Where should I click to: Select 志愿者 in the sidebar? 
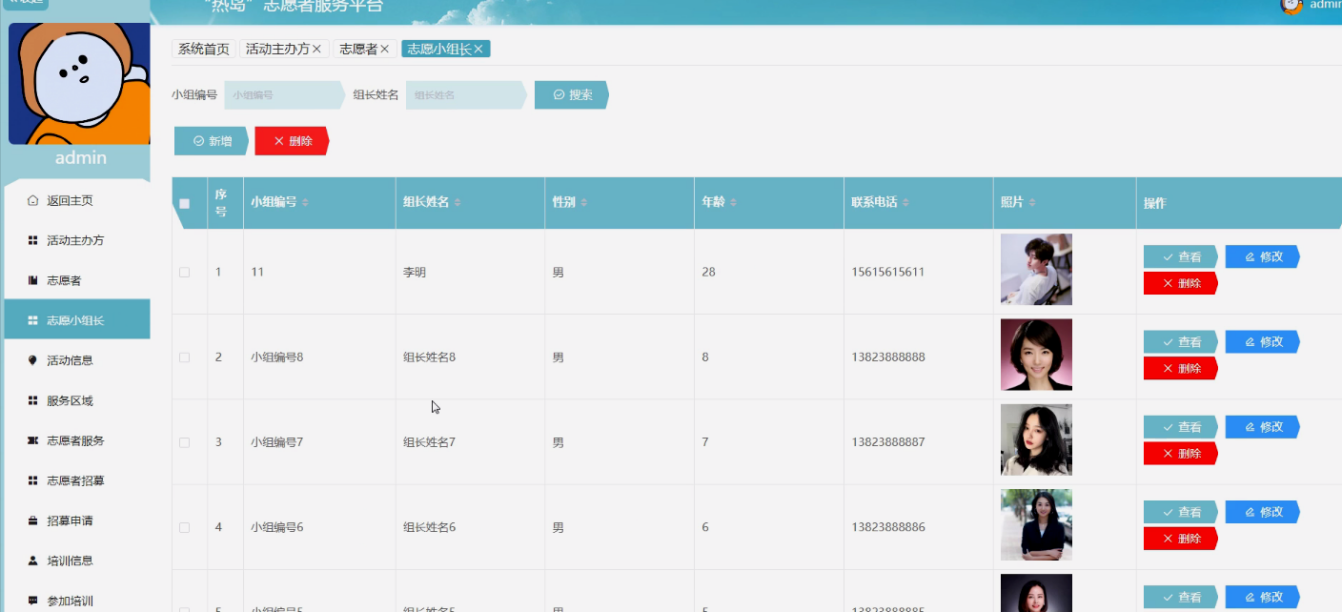[77, 280]
